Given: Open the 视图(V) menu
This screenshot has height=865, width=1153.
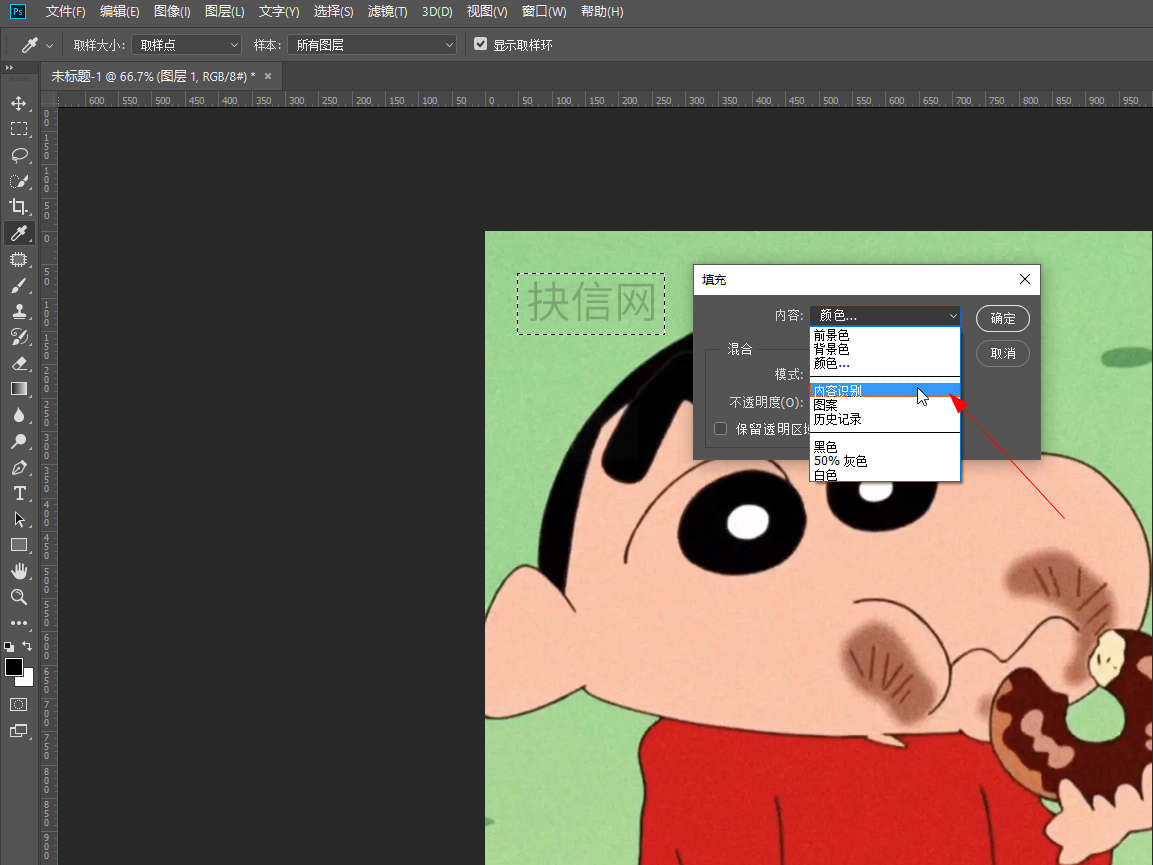Looking at the screenshot, I should [x=487, y=12].
